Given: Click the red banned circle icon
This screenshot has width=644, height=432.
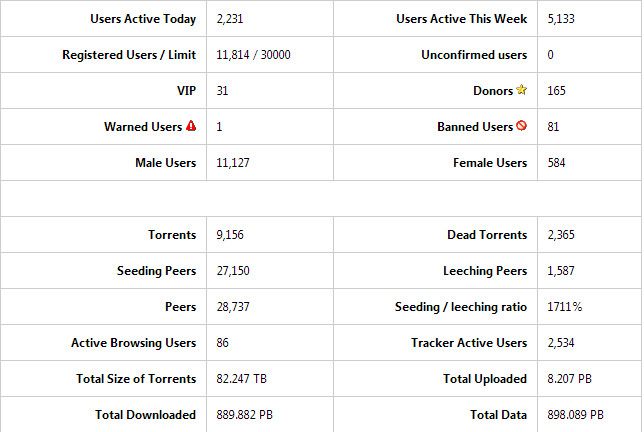Looking at the screenshot, I should (x=522, y=125).
